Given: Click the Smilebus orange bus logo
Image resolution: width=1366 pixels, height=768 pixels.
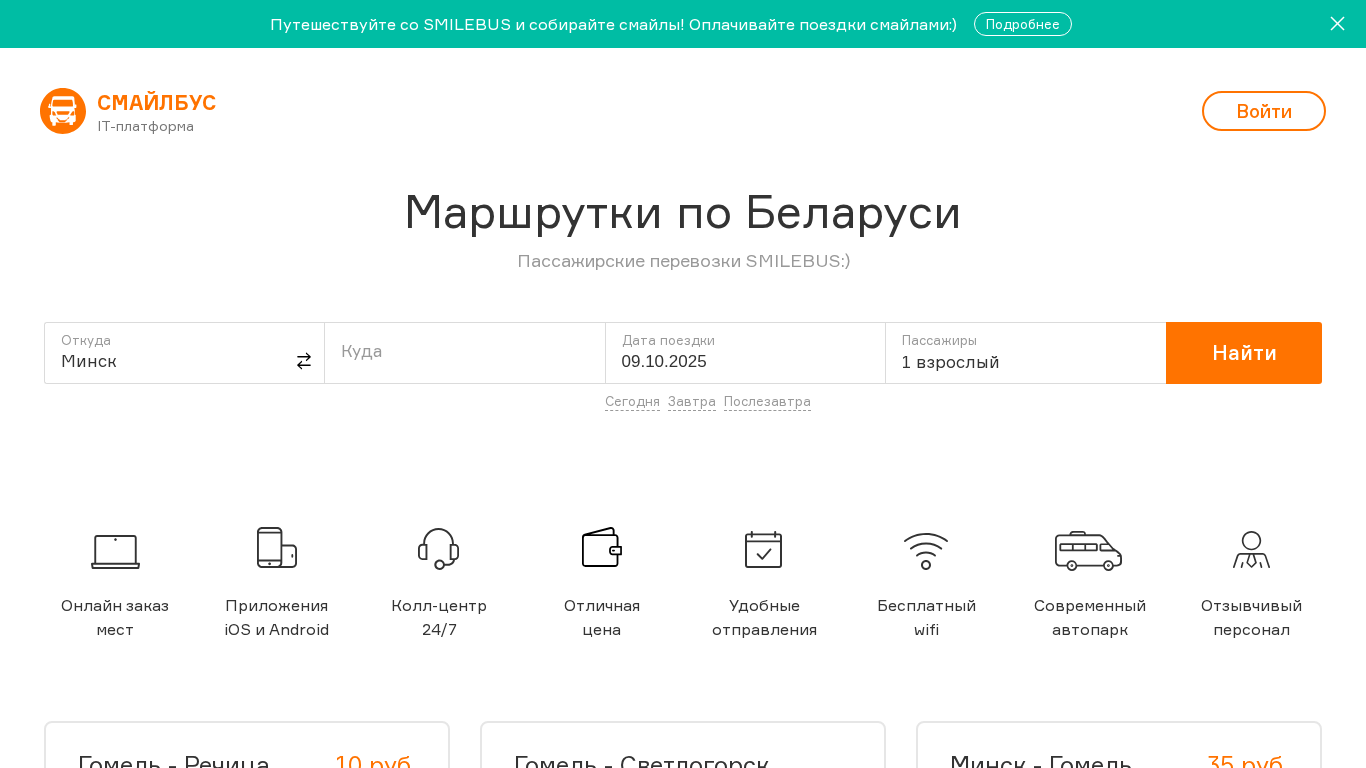Looking at the screenshot, I should click(x=63, y=111).
